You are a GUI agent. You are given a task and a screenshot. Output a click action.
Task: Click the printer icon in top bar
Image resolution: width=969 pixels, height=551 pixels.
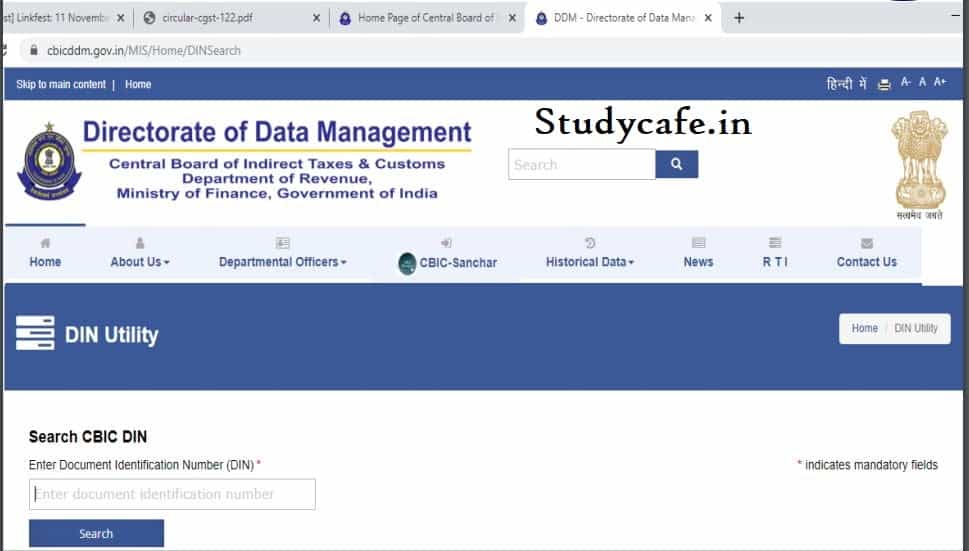(884, 85)
